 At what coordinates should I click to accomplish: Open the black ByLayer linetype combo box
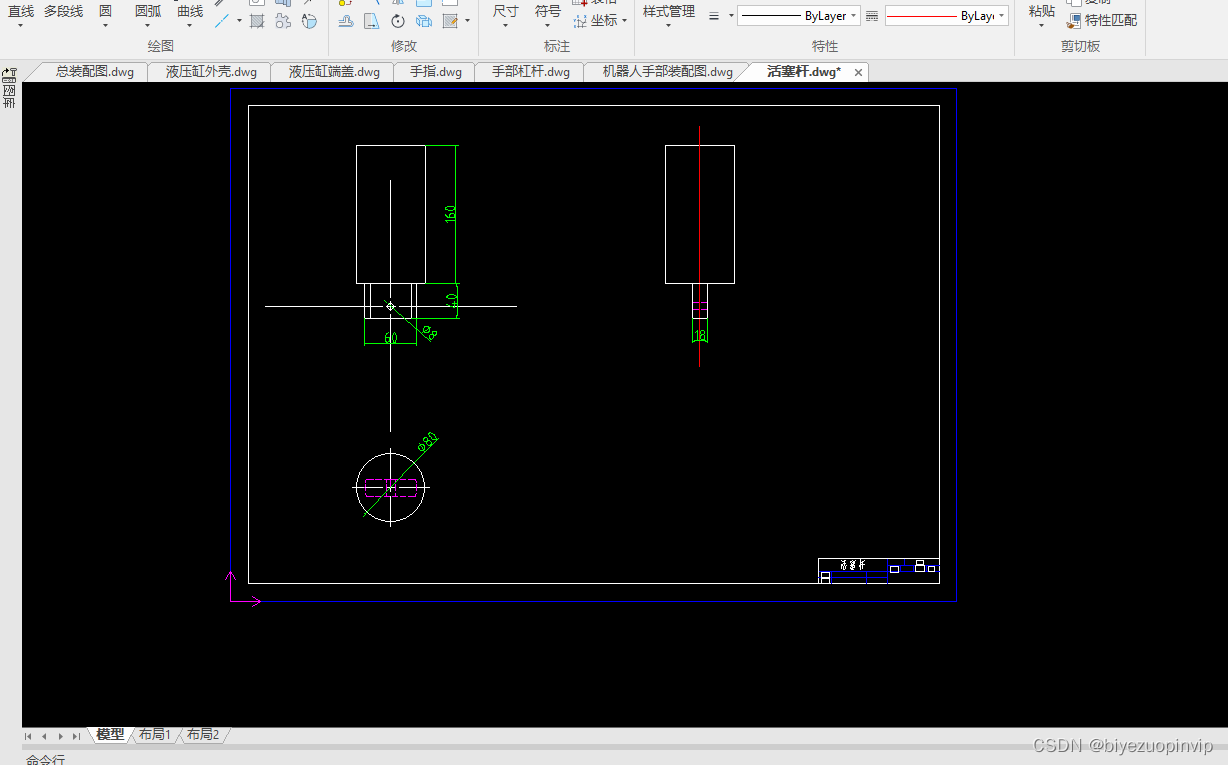pos(799,16)
